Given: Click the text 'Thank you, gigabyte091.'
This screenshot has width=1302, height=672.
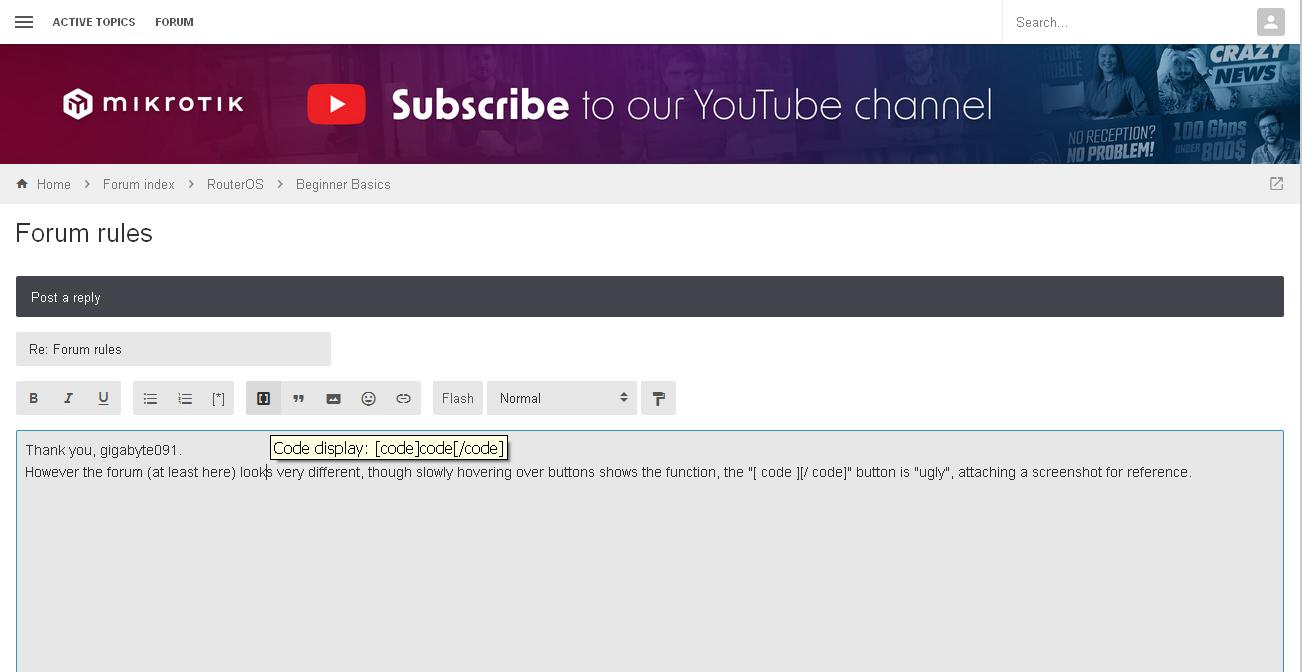Looking at the screenshot, I should 104,450.
